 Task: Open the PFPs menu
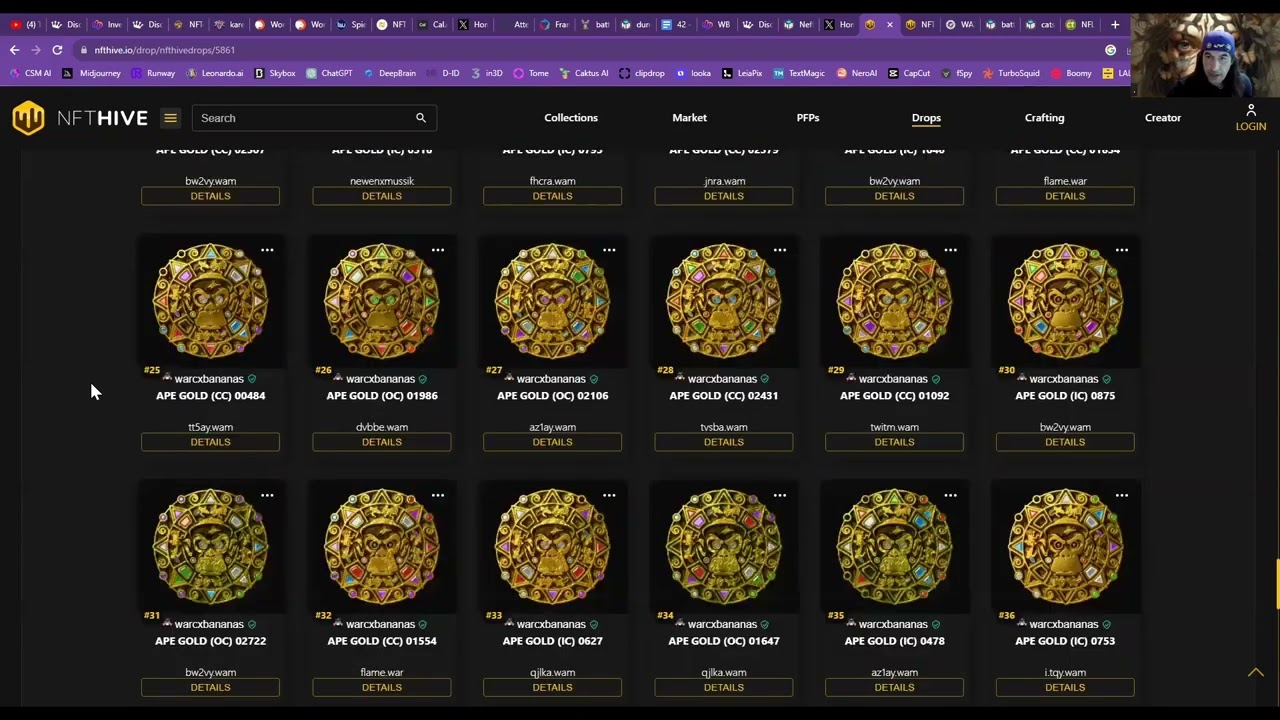click(x=808, y=118)
